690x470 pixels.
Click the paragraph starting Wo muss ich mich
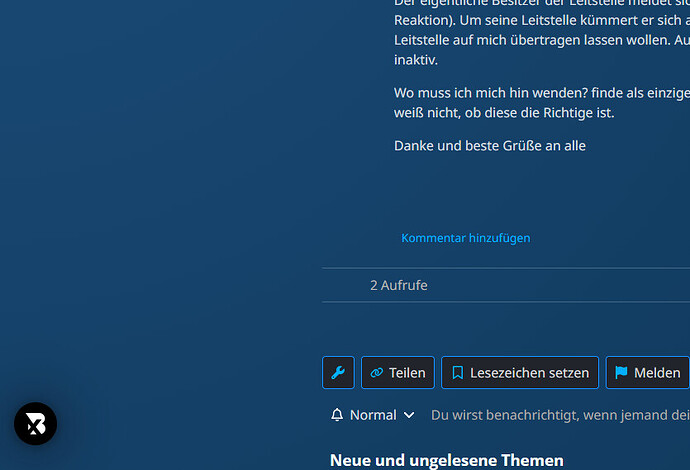click(x=542, y=103)
